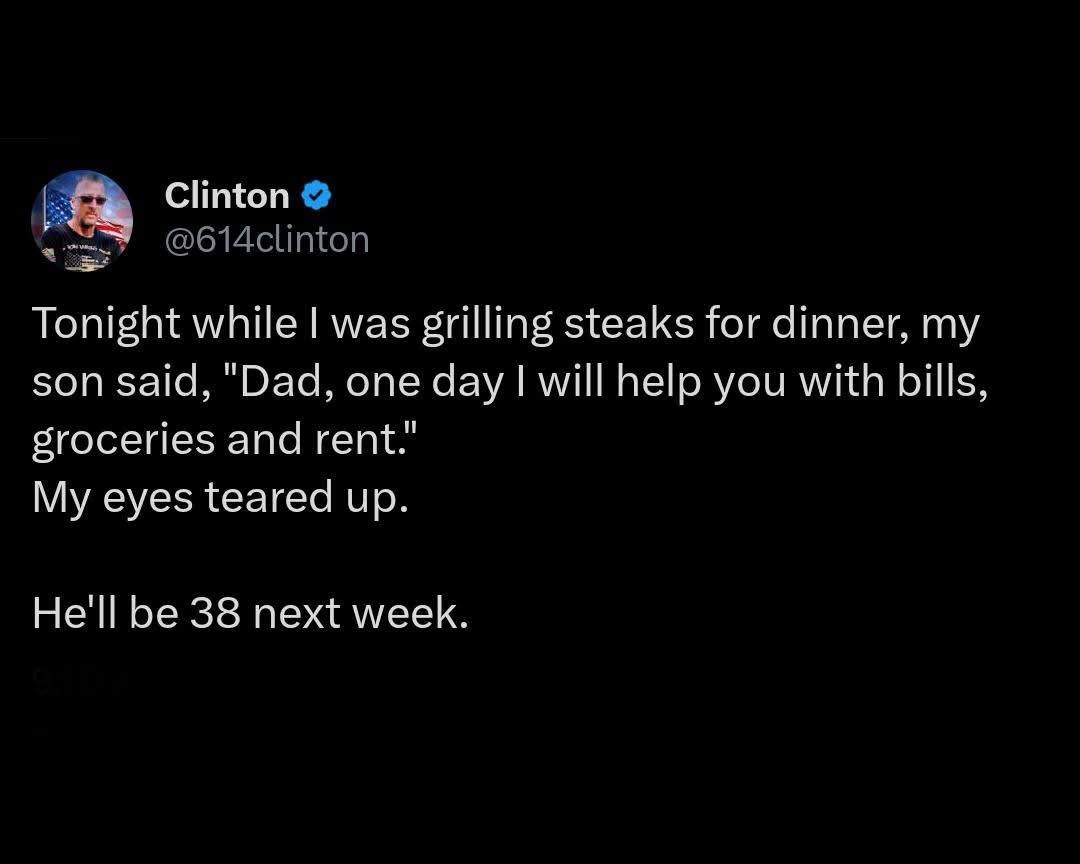Click the tweet line starting with Tonight
This screenshot has height=864, width=1080.
(505, 325)
